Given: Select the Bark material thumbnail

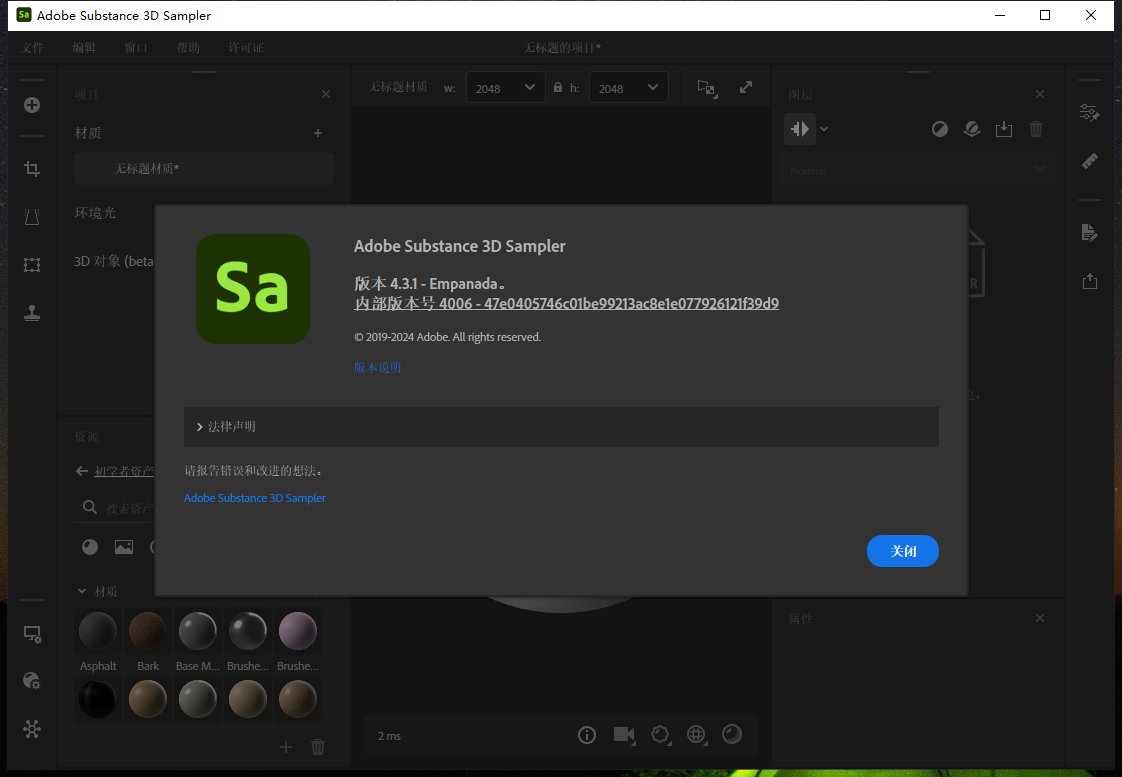Looking at the screenshot, I should [148, 632].
